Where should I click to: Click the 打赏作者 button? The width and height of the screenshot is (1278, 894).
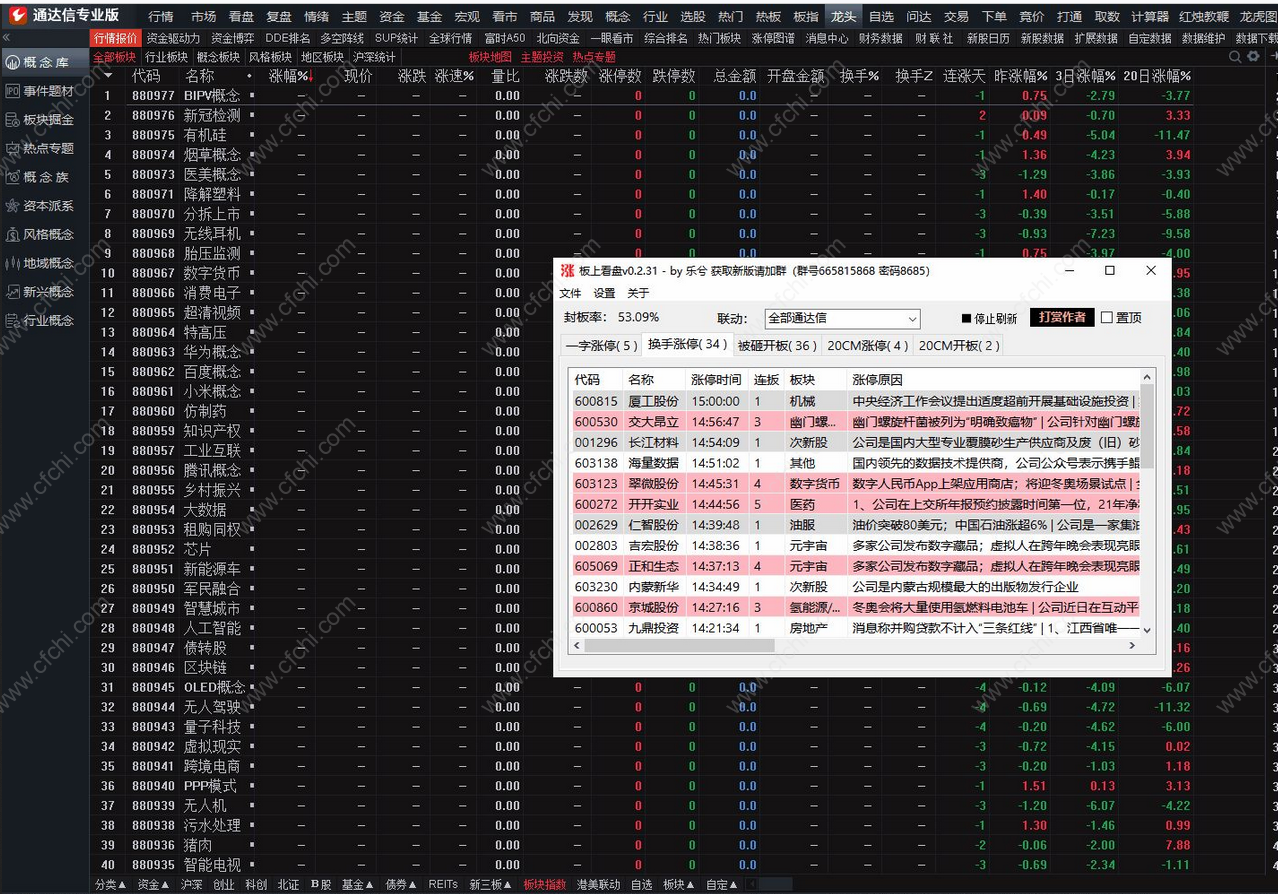point(1062,317)
